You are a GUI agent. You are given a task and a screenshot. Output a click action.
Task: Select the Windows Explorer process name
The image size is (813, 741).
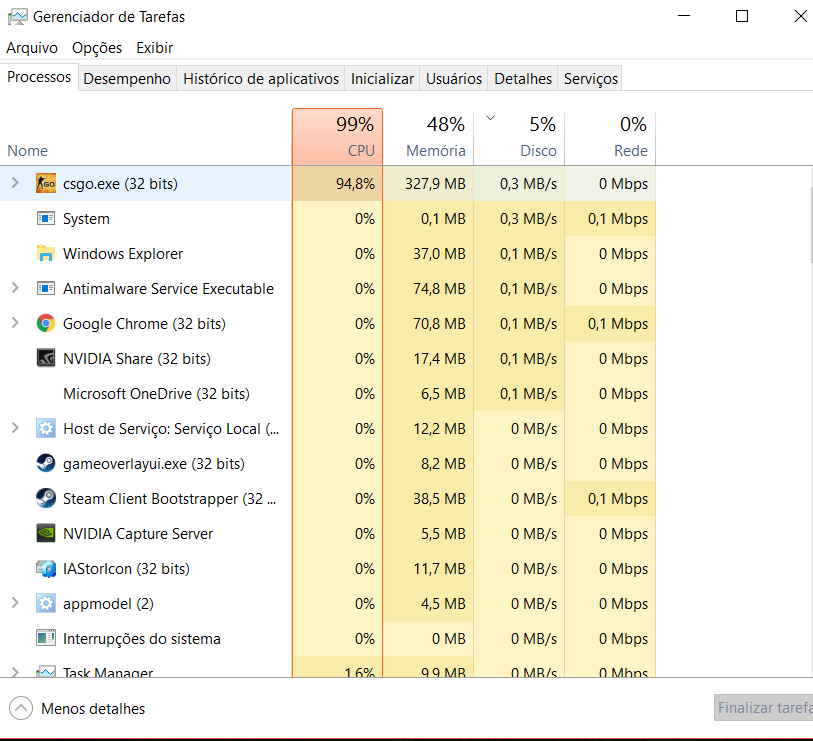pos(123,254)
